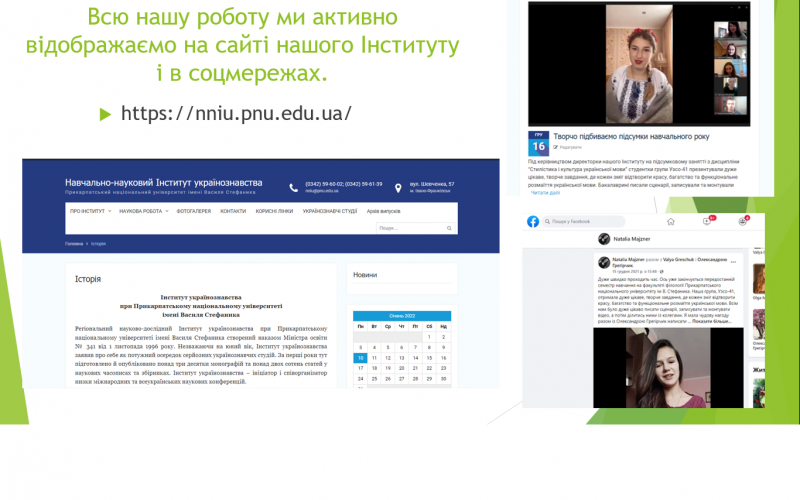Screen dimensions: 800x500
Task: Open the КОНТАКТИ menu item
Action: pos(233,212)
